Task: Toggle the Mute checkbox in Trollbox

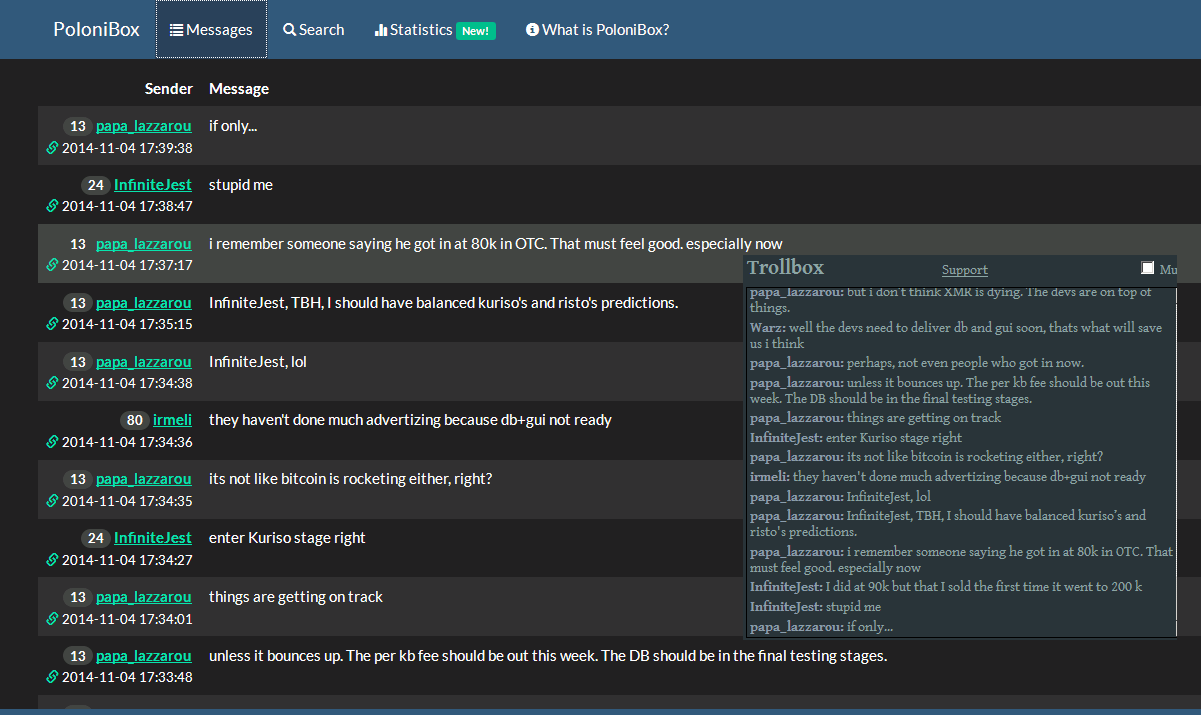Action: point(1148,268)
